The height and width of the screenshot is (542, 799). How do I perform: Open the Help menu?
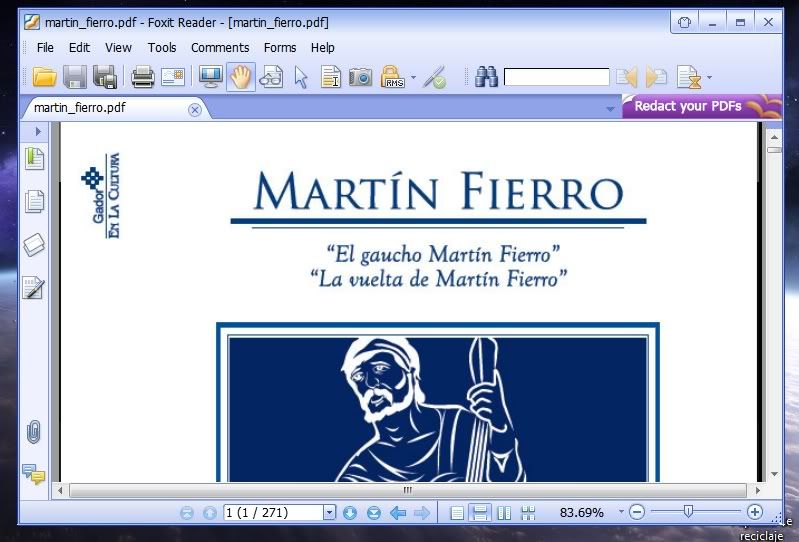(323, 47)
